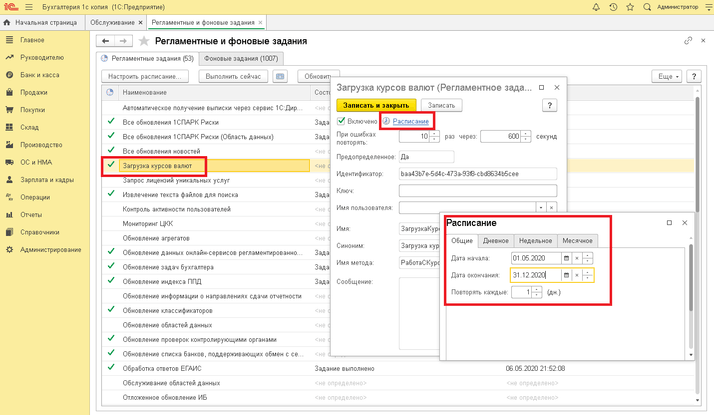Go back with left arrow button
714x415 pixels.
click(x=105, y=41)
